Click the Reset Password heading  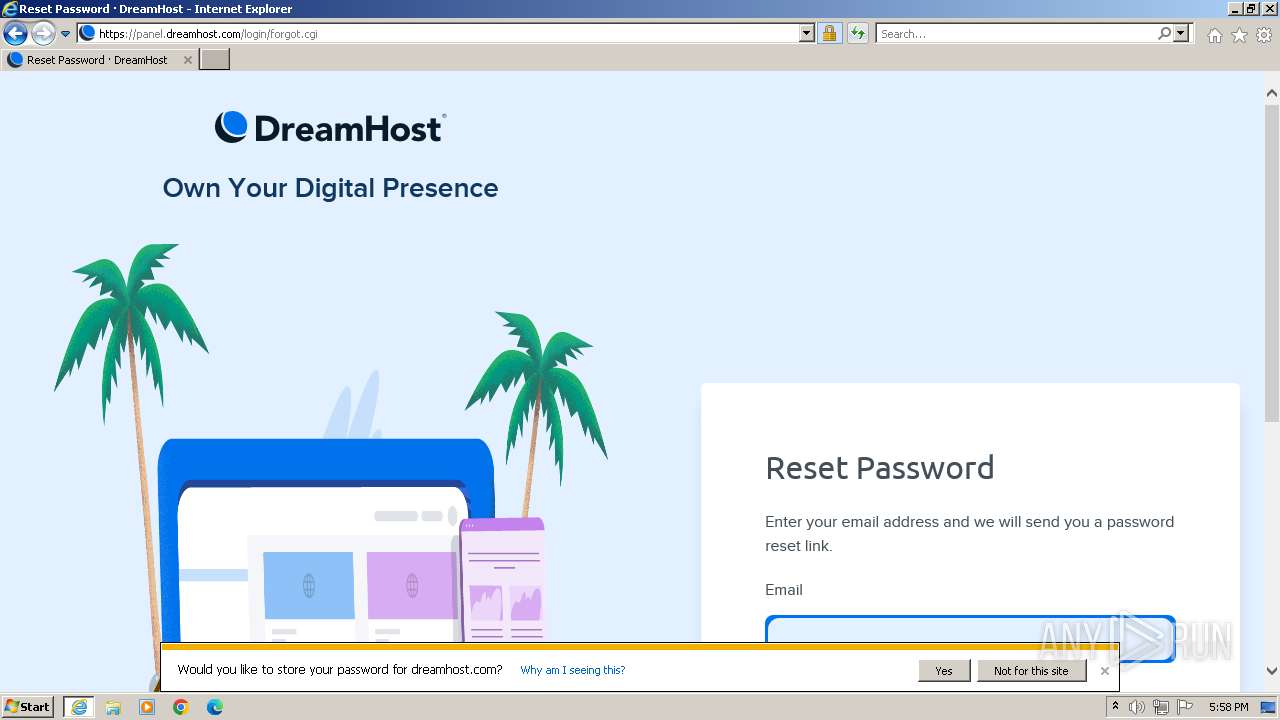coord(879,468)
